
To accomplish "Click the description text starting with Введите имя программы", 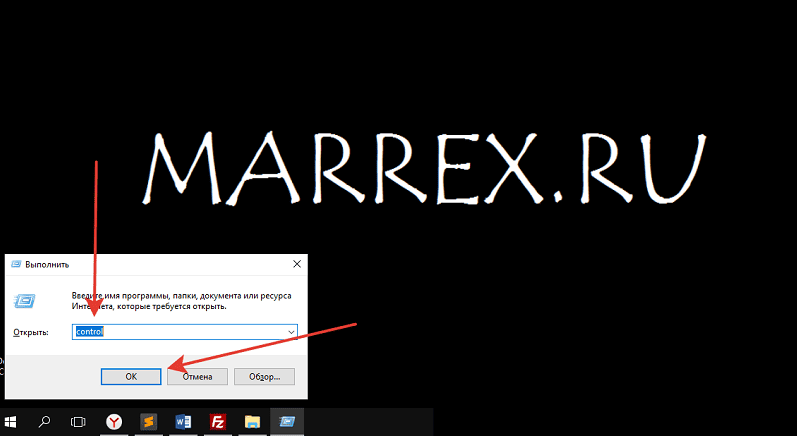I will click(x=181, y=301).
